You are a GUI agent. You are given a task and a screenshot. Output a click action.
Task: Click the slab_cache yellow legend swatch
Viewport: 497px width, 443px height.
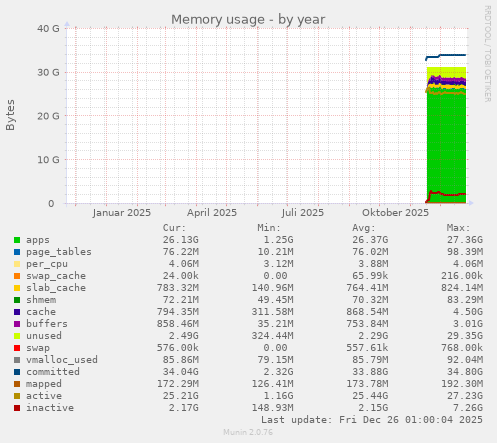[17, 288]
